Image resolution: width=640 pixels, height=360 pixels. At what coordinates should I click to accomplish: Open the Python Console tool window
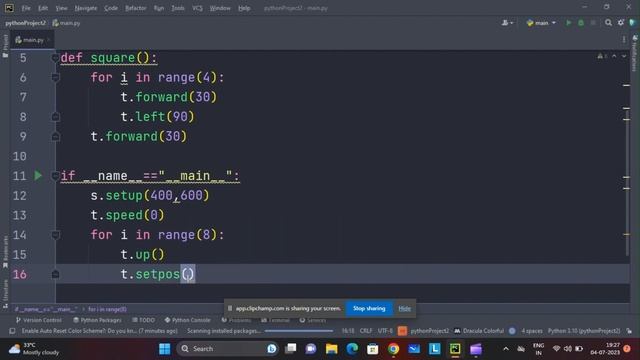[188, 320]
